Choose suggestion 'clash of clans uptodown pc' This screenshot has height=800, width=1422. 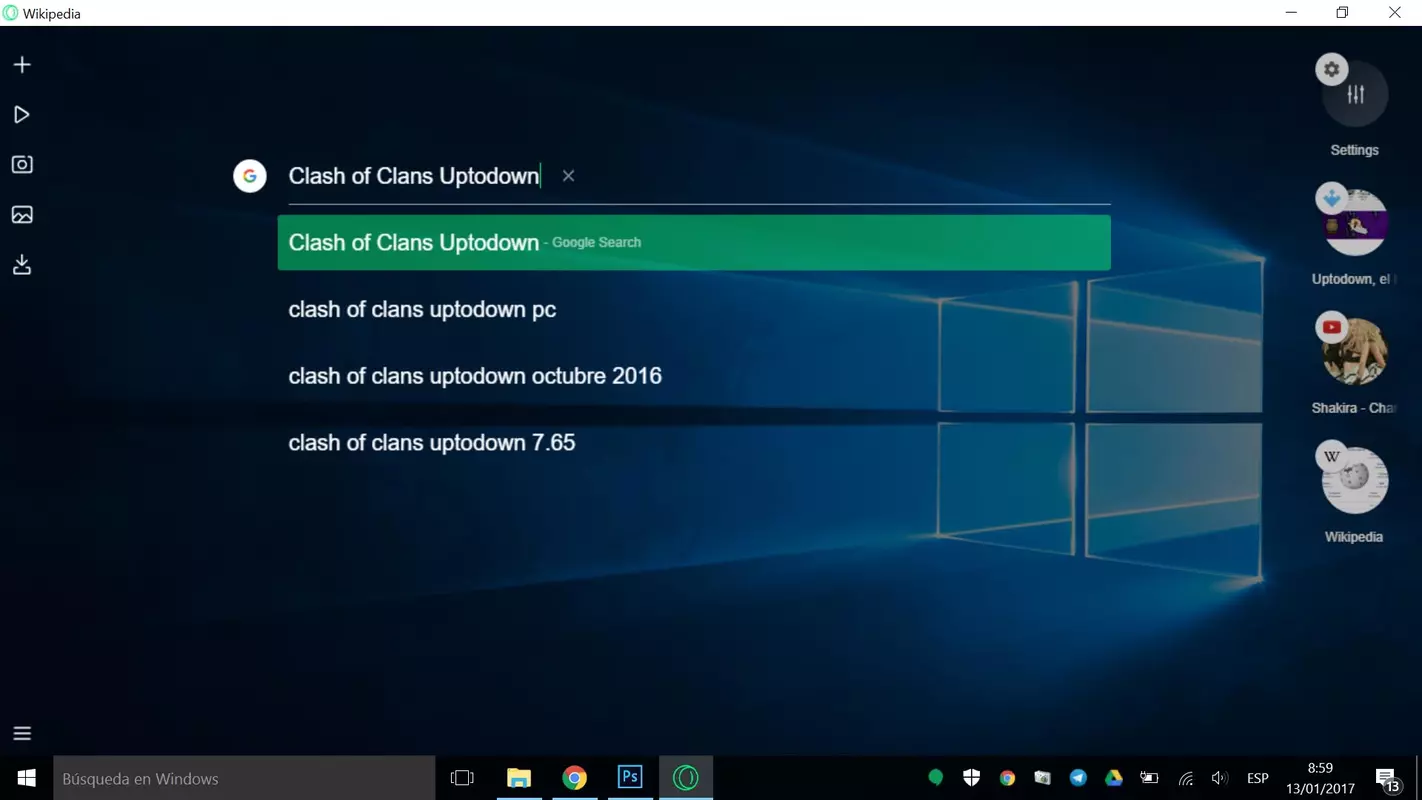tap(422, 310)
